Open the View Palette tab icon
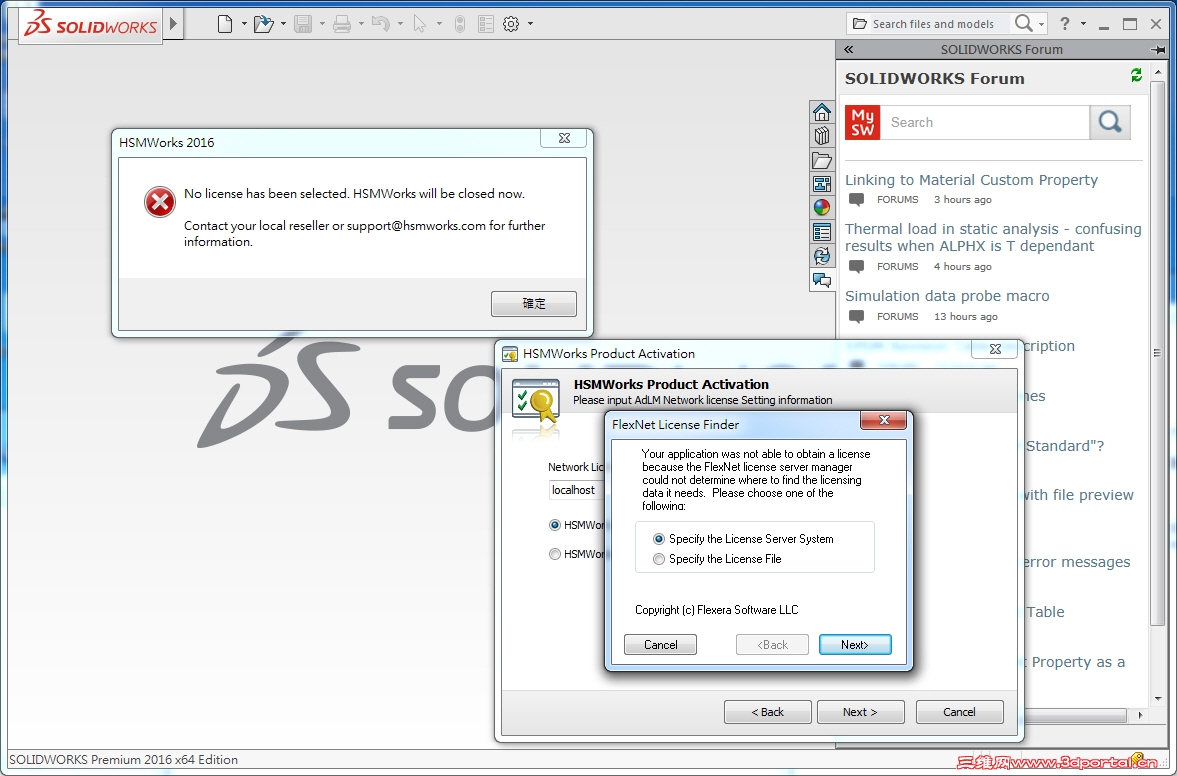Screen dimensions: 1177x776 pos(822,184)
